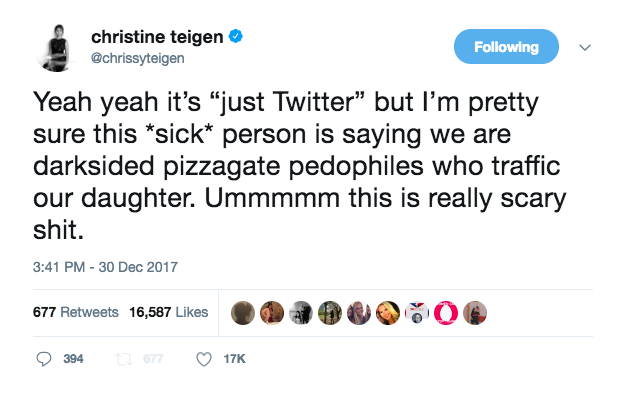Screen dimensions: 628x395
Task: Click the pink circle logo avatar
Action: [446, 313]
